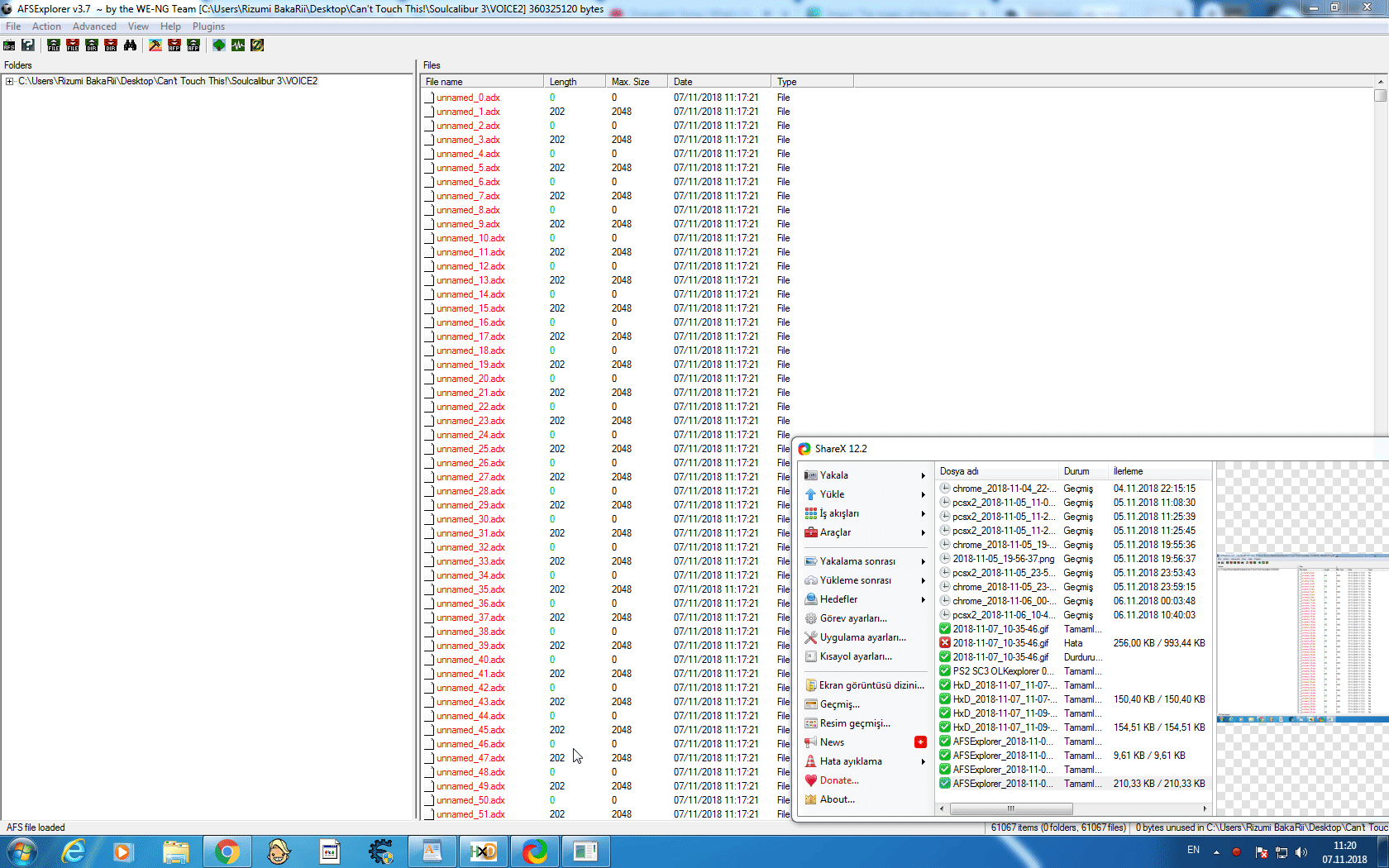Click the red AFP toolbar icon
Screen dimensions: 1389x868
[174, 45]
